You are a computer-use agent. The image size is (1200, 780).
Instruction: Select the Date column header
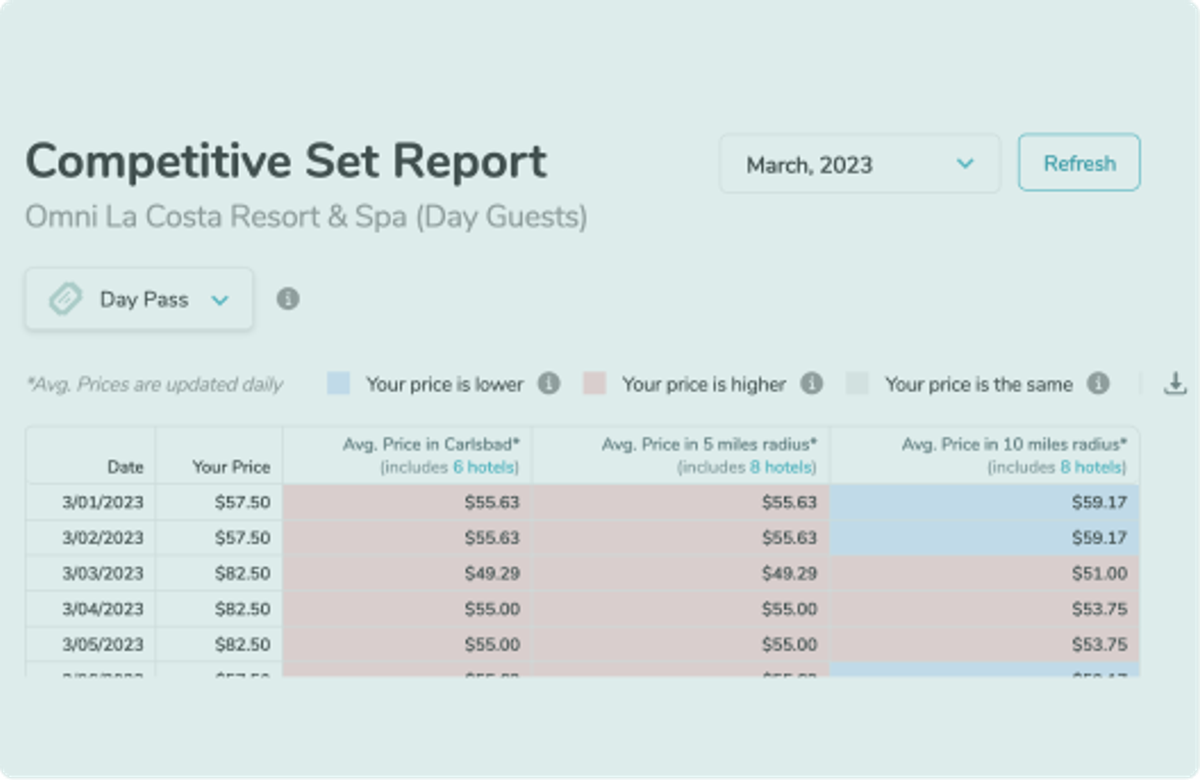[x=126, y=466]
